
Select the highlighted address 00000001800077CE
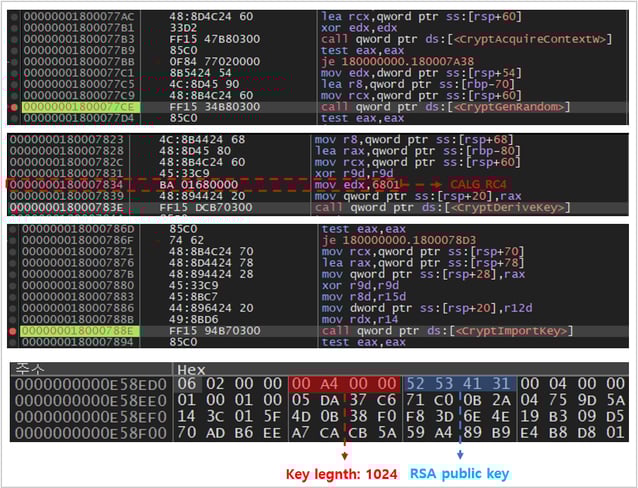[81, 107]
